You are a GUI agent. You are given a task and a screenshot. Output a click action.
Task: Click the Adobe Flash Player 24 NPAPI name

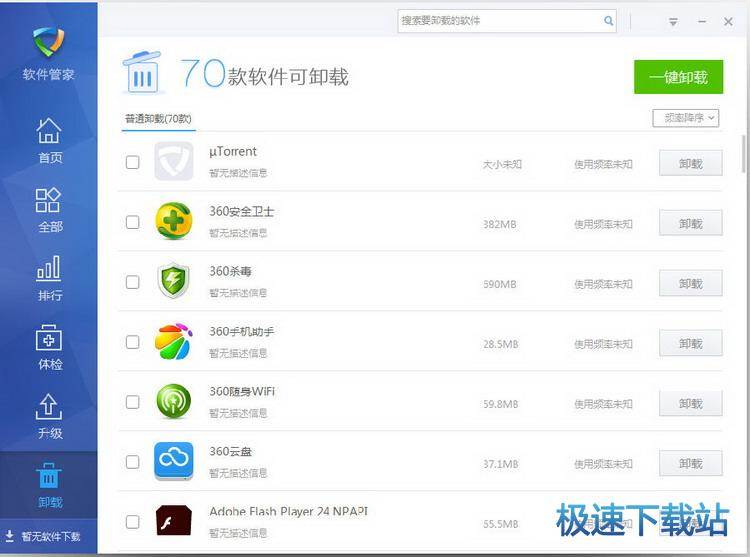pos(288,511)
